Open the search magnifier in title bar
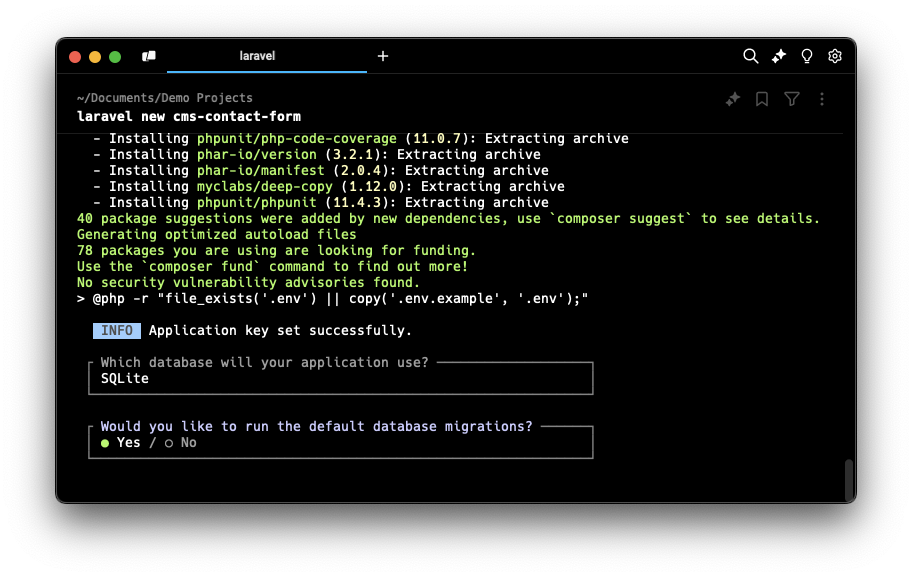 tap(750, 56)
